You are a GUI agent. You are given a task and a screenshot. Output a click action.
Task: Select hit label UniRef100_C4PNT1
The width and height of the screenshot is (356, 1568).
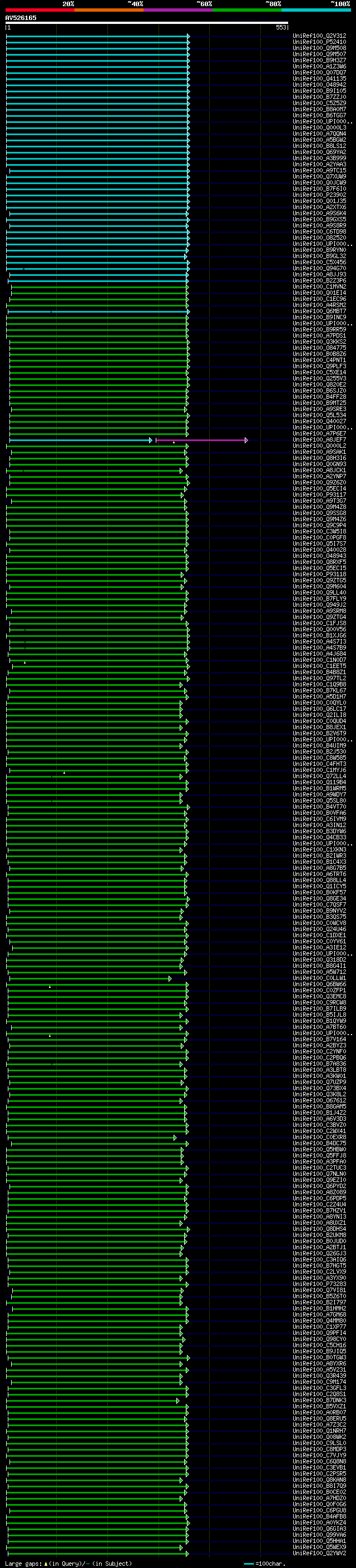319,360
